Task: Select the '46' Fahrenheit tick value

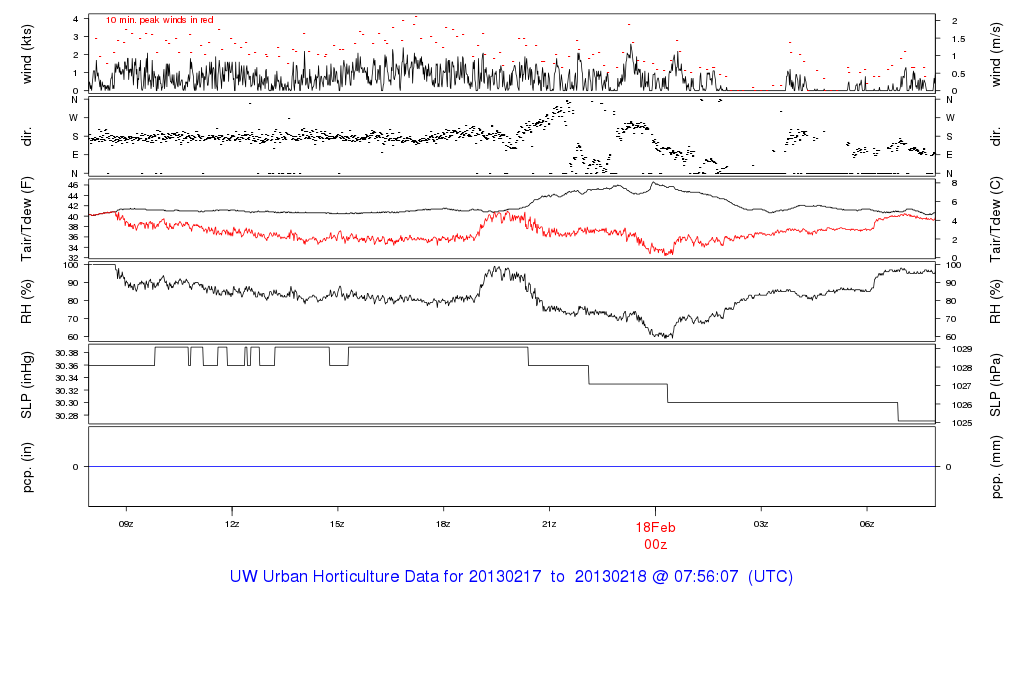Action: (x=73, y=185)
